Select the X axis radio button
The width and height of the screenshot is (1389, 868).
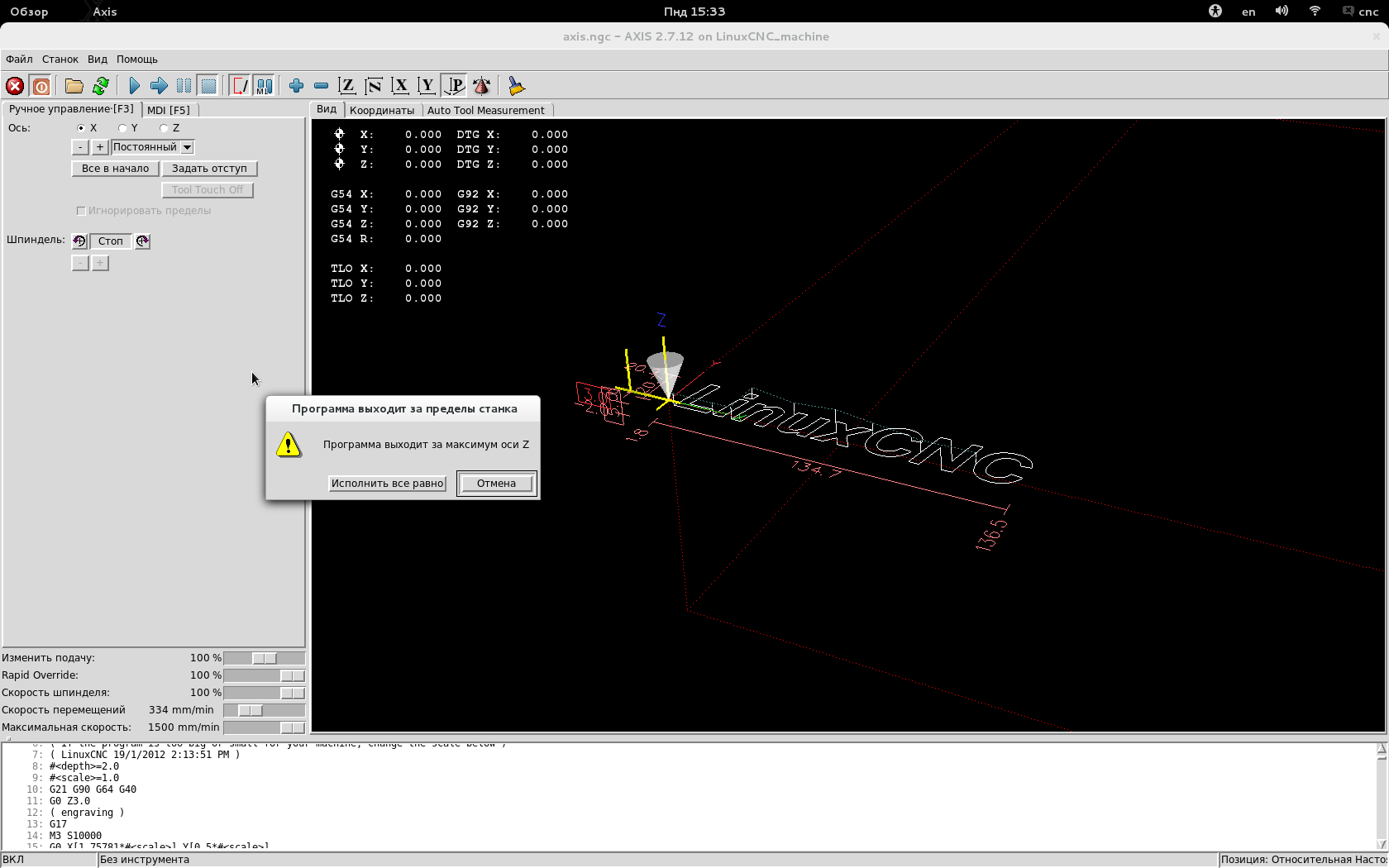click(81, 128)
